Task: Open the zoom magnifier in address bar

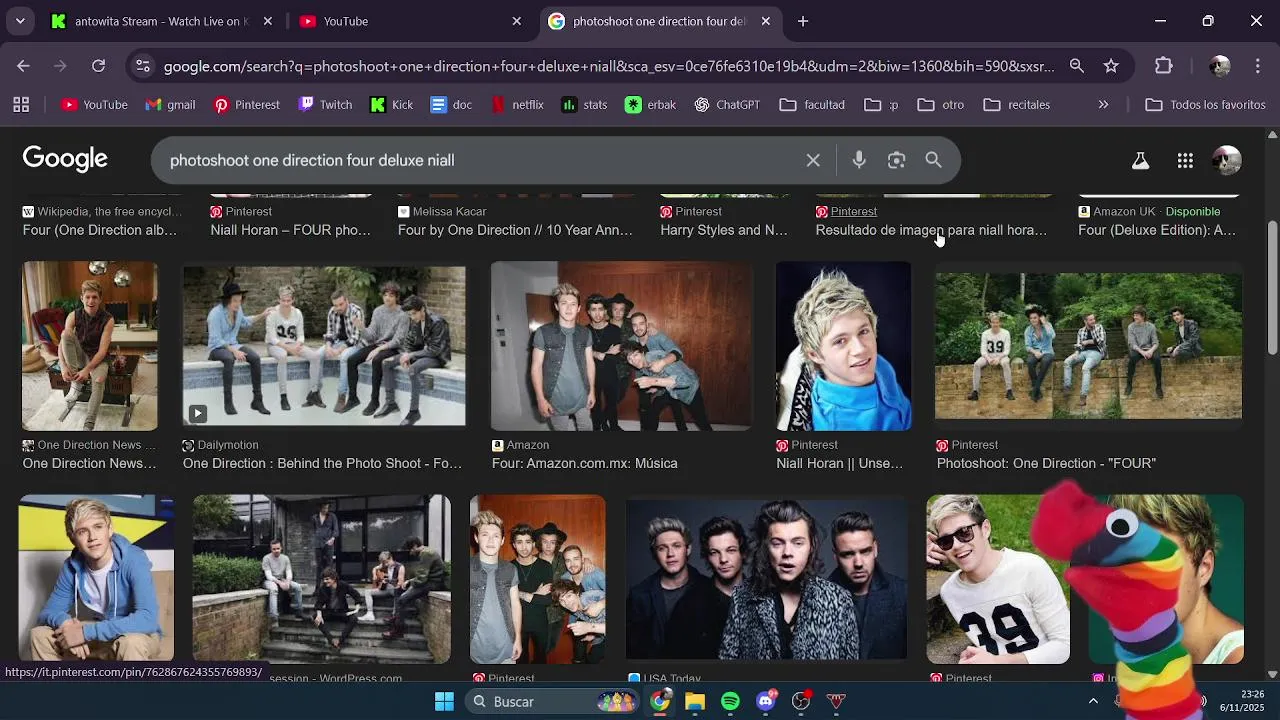Action: click(x=1077, y=66)
